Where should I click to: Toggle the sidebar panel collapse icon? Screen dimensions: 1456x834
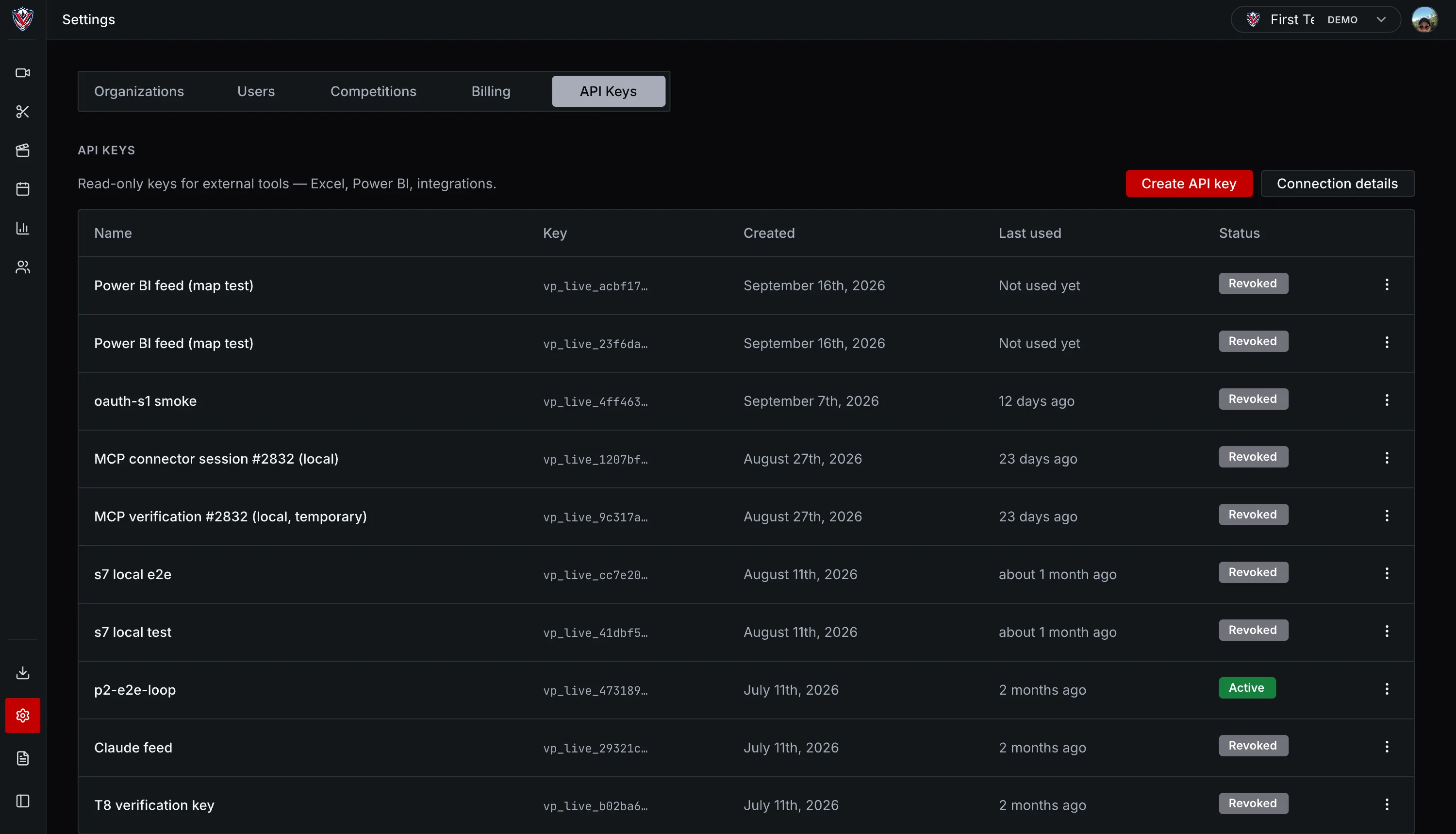23,801
